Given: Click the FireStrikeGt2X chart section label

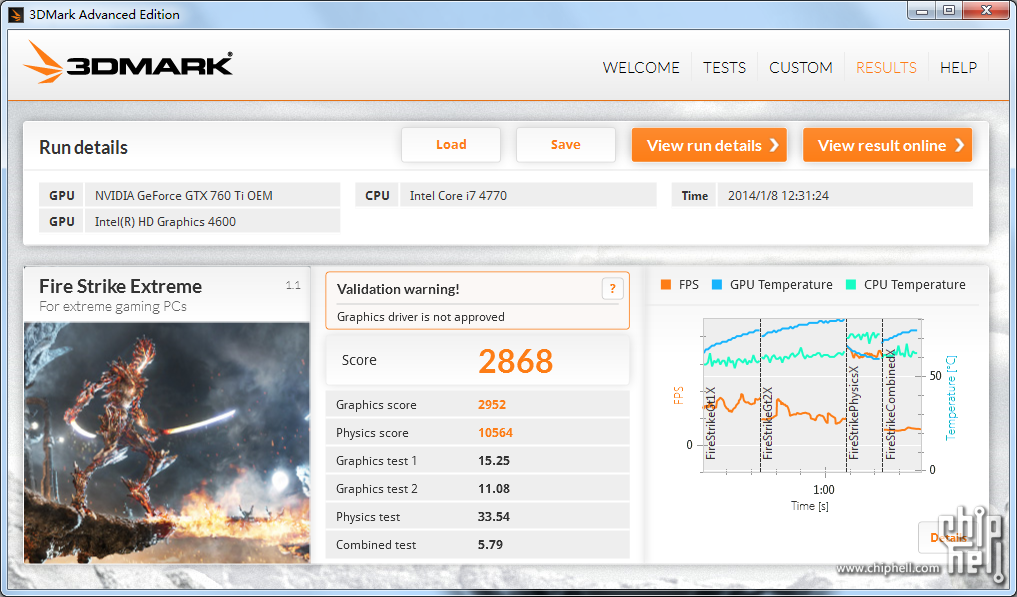Looking at the screenshot, I should (x=767, y=423).
